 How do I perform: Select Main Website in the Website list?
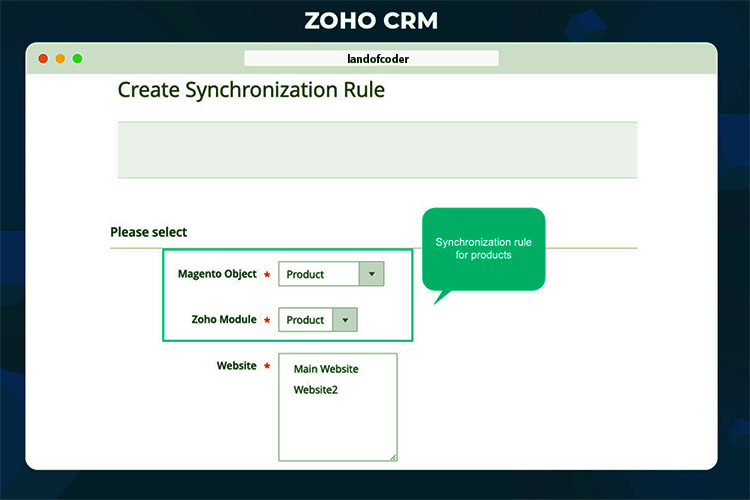(x=326, y=369)
